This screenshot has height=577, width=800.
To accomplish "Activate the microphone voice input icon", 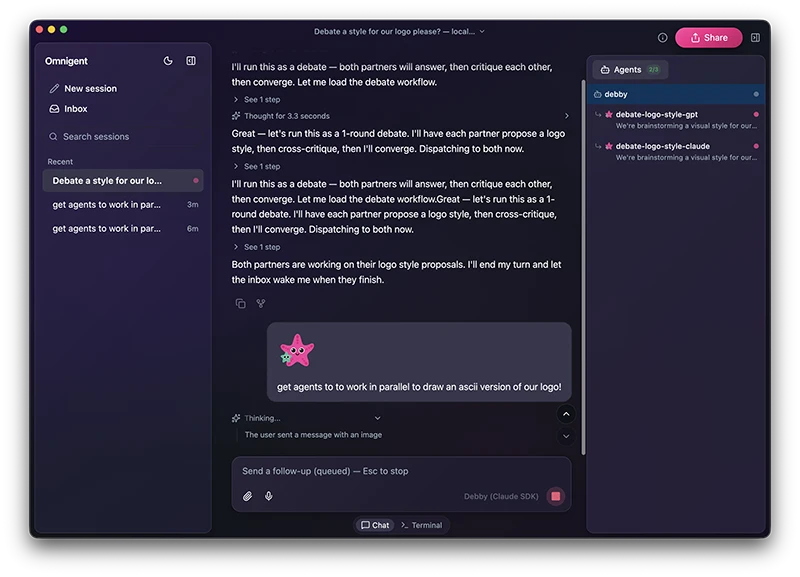I will [x=269, y=496].
